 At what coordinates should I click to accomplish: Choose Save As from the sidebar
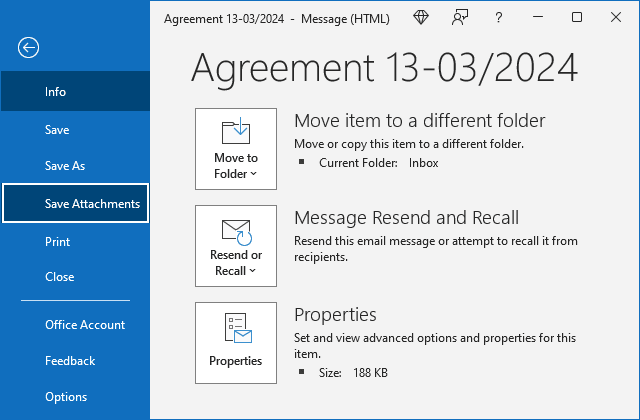65,166
